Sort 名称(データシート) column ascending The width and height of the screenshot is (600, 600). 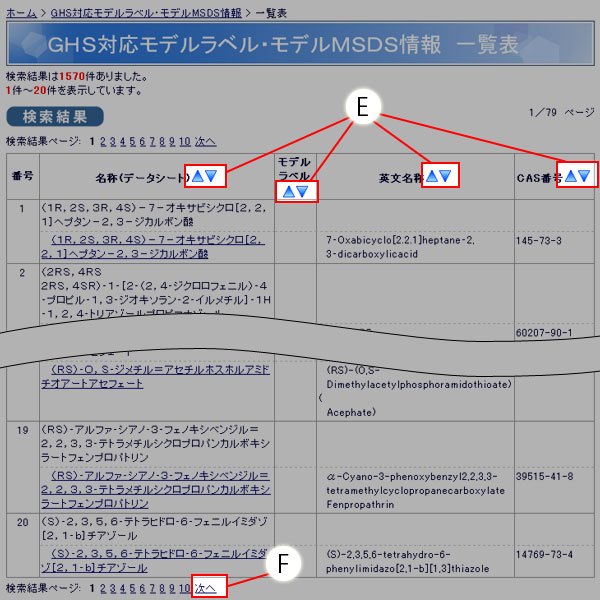pos(198,176)
